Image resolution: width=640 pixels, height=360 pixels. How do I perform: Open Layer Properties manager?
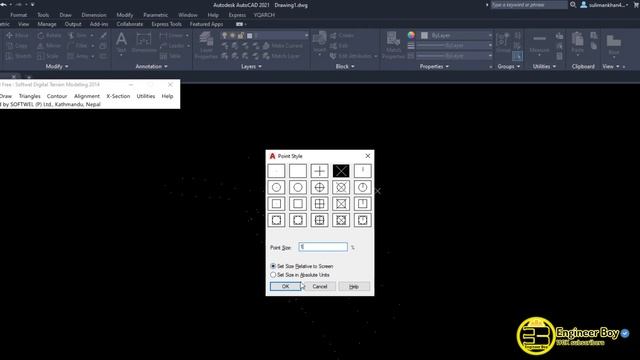point(206,45)
